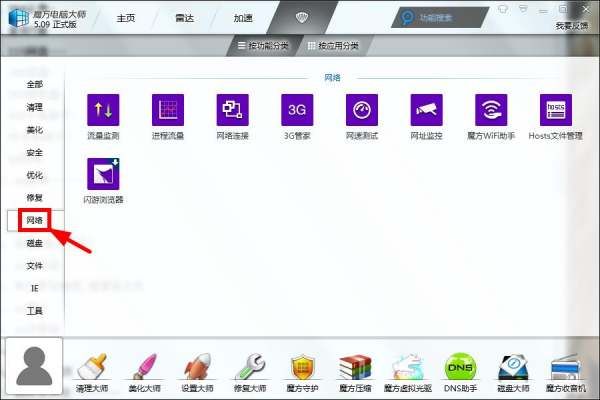Screen dimensions: 600x400
Task: Select 文件 category in sidebar
Action: tap(34, 265)
